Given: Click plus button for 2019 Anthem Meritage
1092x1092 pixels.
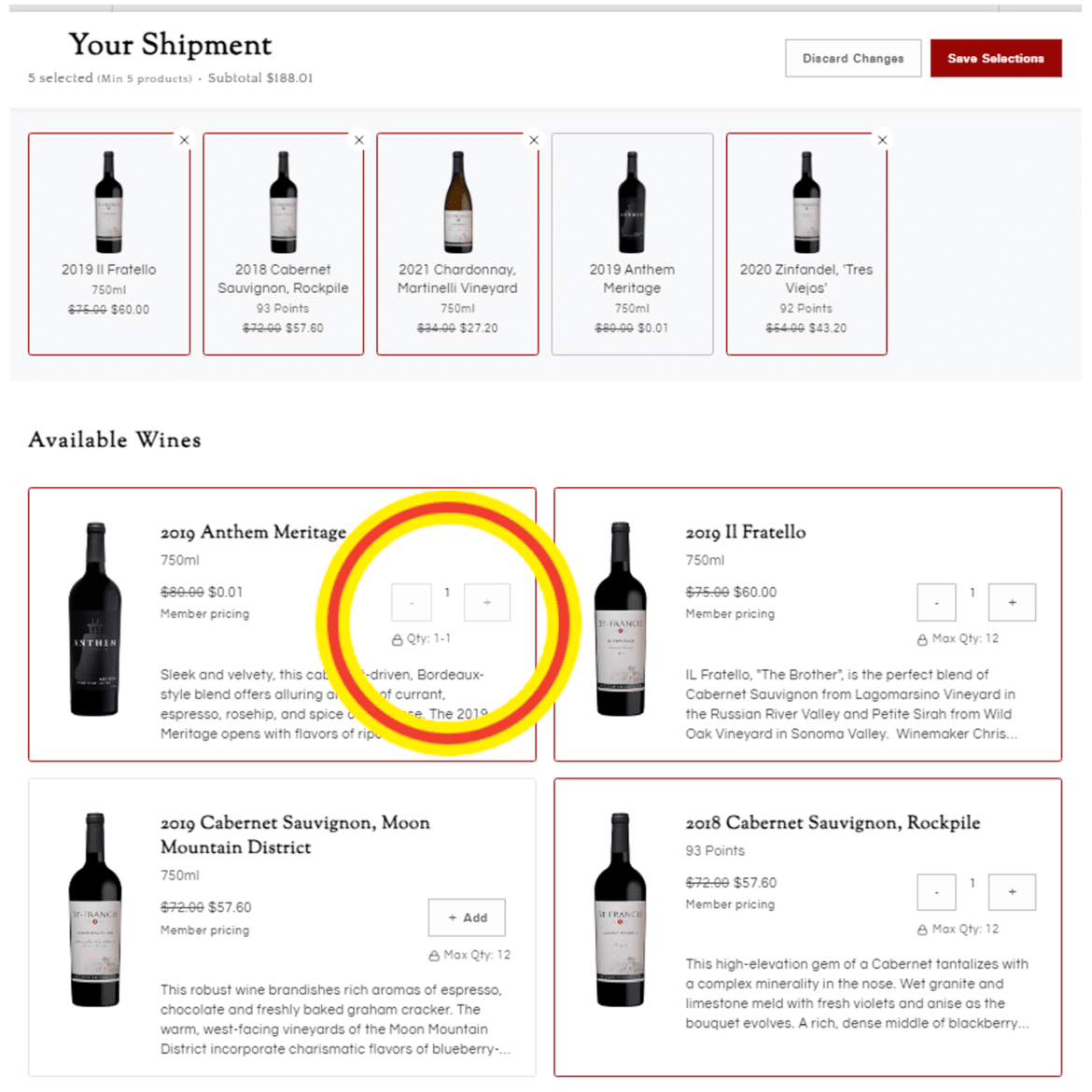Looking at the screenshot, I should (x=487, y=602).
